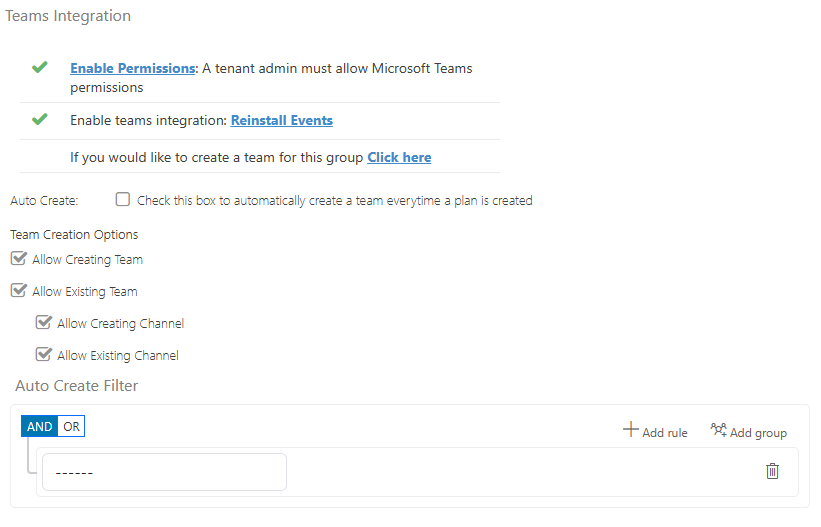Disable the Allow Creating Channel checkbox
Image resolution: width=821 pixels, height=527 pixels.
(43, 323)
